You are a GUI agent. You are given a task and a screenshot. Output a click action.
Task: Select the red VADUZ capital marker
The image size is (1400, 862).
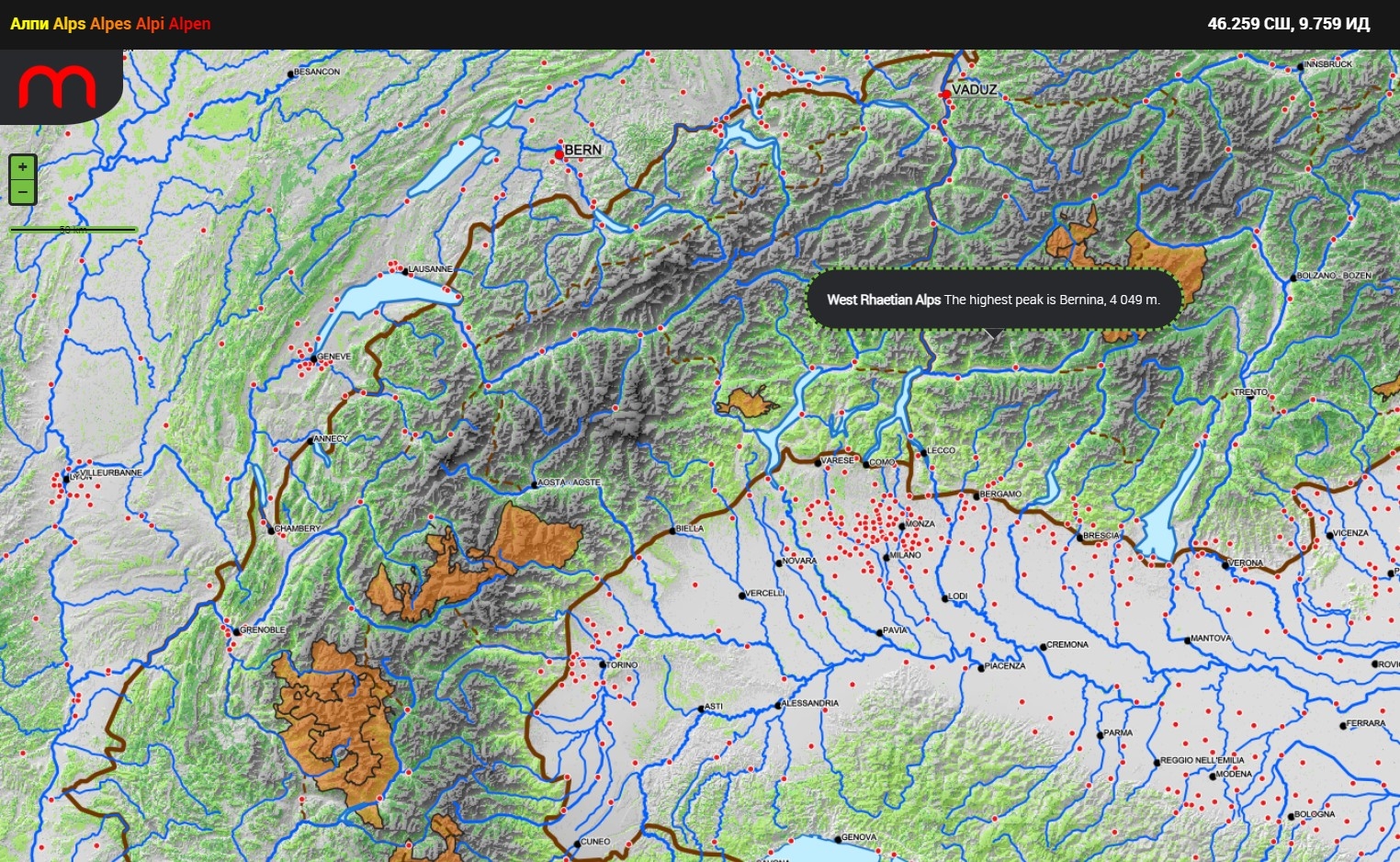pos(945,95)
